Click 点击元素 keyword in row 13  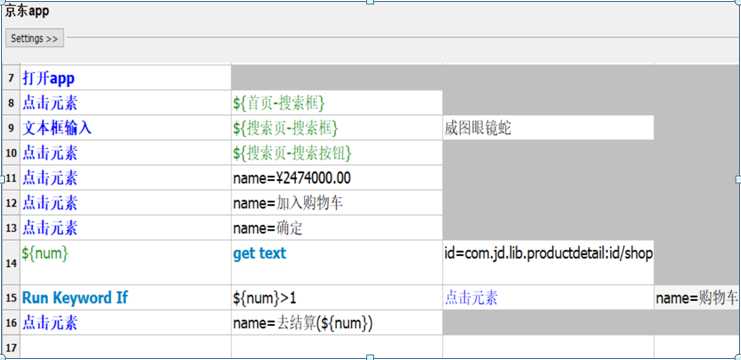point(126,228)
